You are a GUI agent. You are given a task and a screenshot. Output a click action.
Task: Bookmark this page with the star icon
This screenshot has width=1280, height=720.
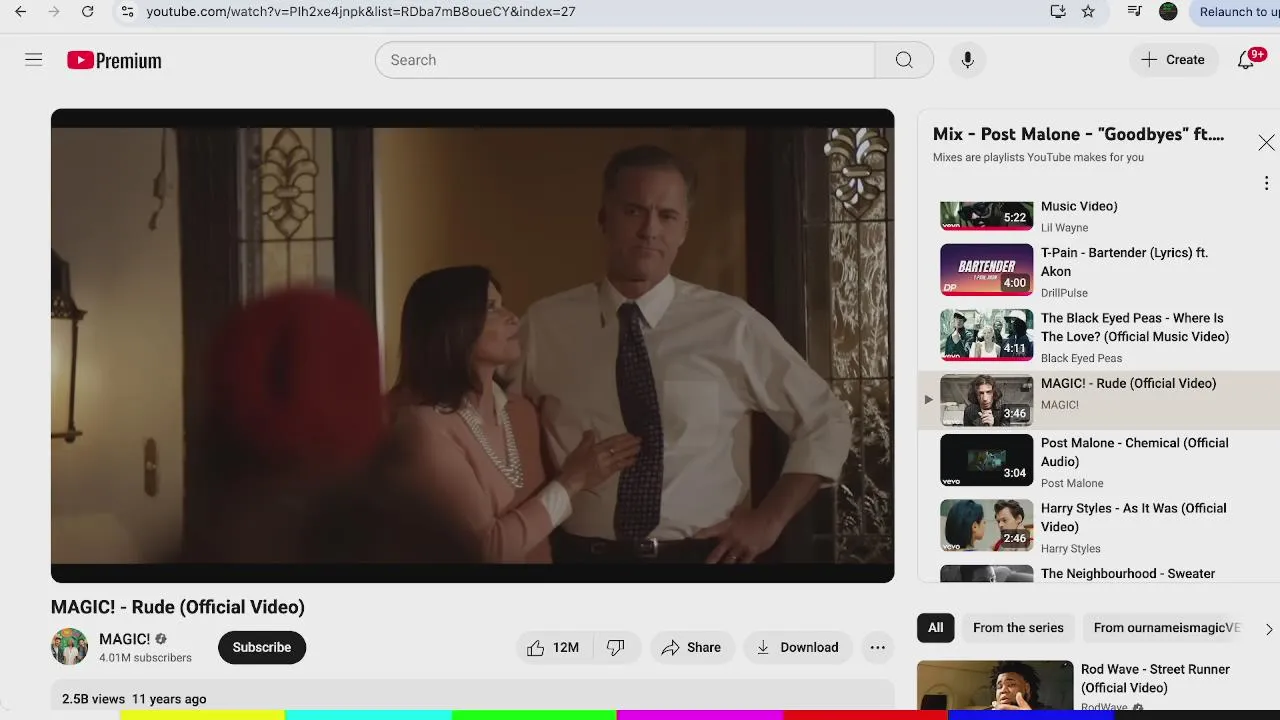1088,12
